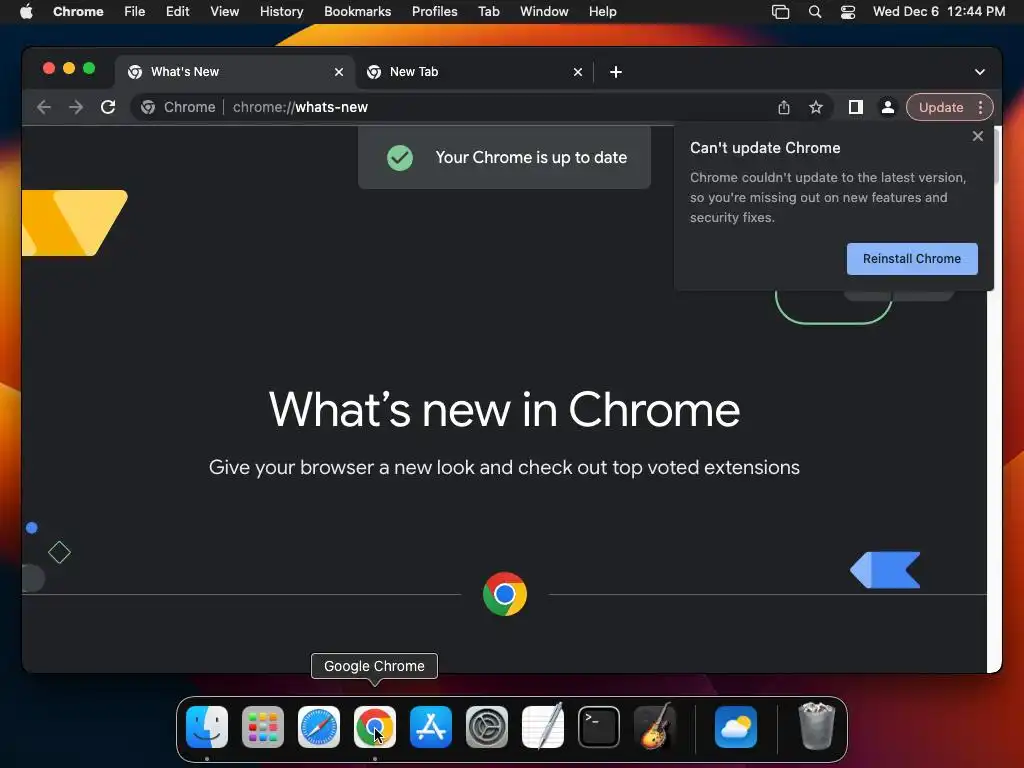
Task: Reload the whats-new page
Action: [108, 107]
